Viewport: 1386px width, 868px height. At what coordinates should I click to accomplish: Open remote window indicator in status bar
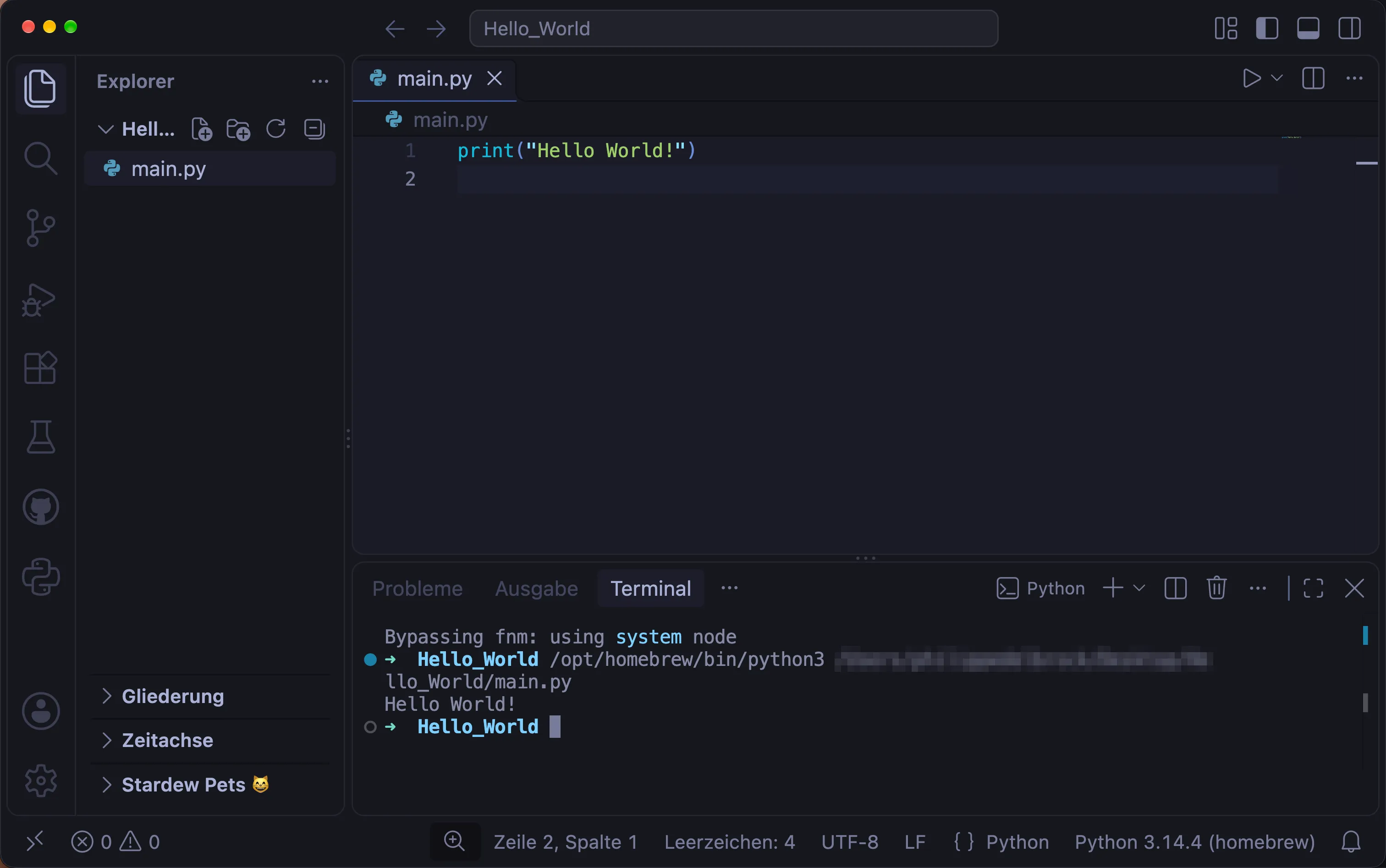click(x=34, y=841)
